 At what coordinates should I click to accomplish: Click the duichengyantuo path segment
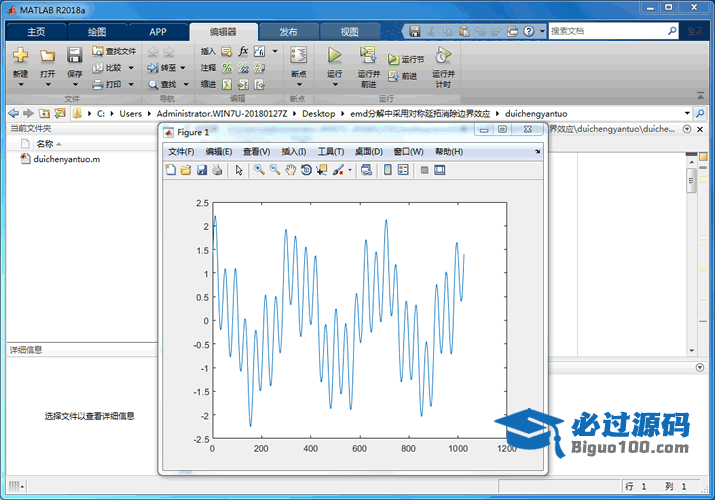point(536,114)
